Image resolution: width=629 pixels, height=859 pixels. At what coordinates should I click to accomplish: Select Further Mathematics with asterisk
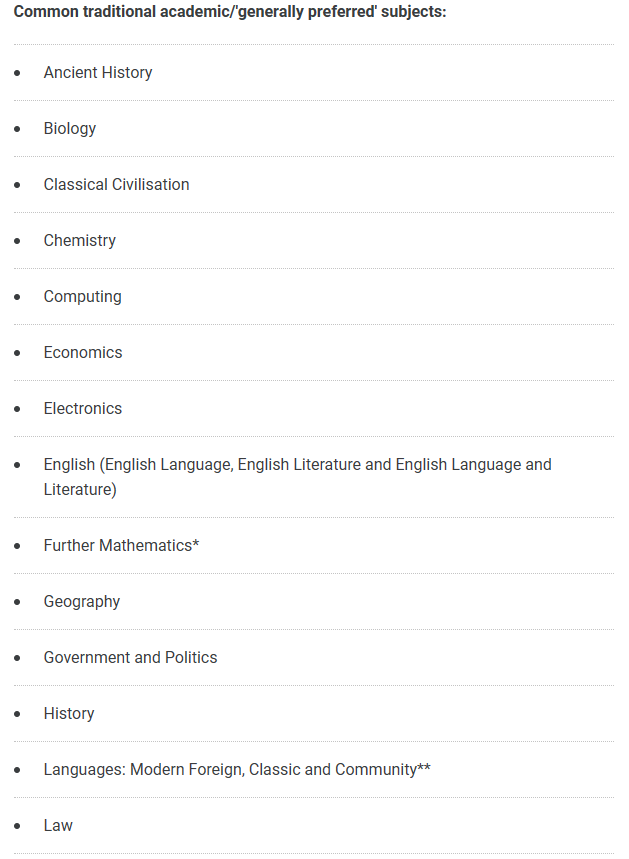coord(121,545)
